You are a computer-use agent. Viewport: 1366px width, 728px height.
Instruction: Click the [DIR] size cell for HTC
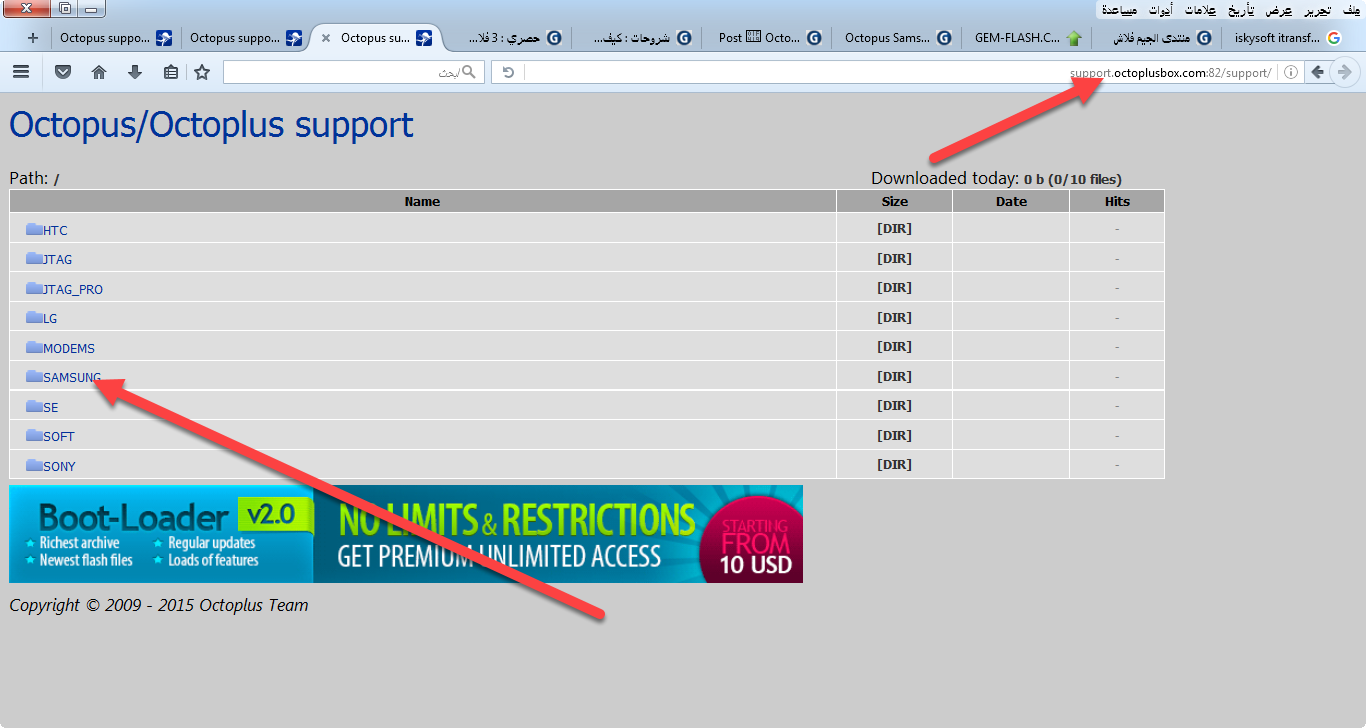coord(895,229)
